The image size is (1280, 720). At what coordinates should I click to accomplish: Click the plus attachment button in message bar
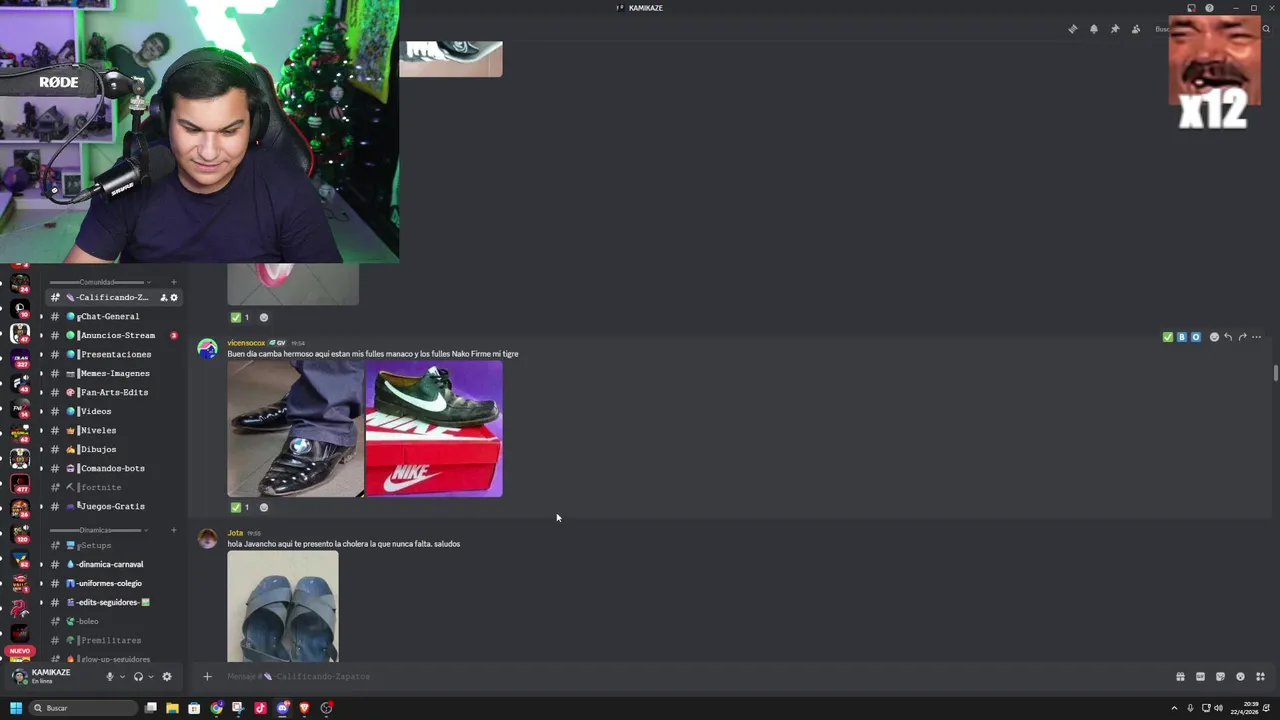coord(207,676)
